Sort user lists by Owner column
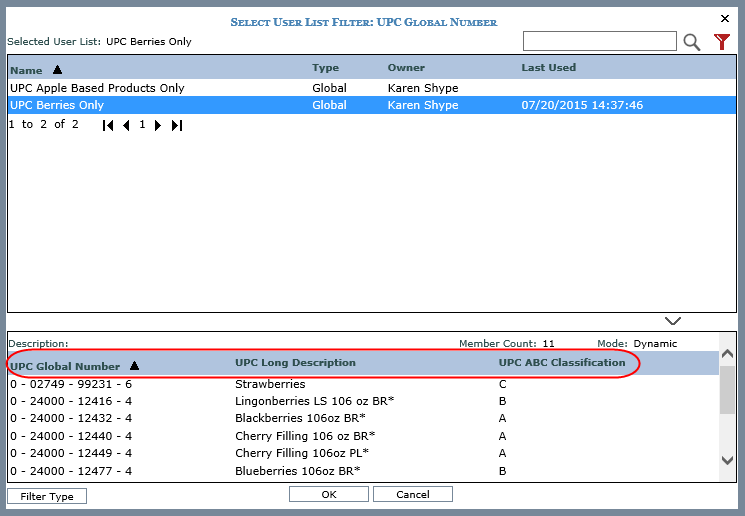Screen dimensions: 745x516 pyautogui.click(x=406, y=67)
